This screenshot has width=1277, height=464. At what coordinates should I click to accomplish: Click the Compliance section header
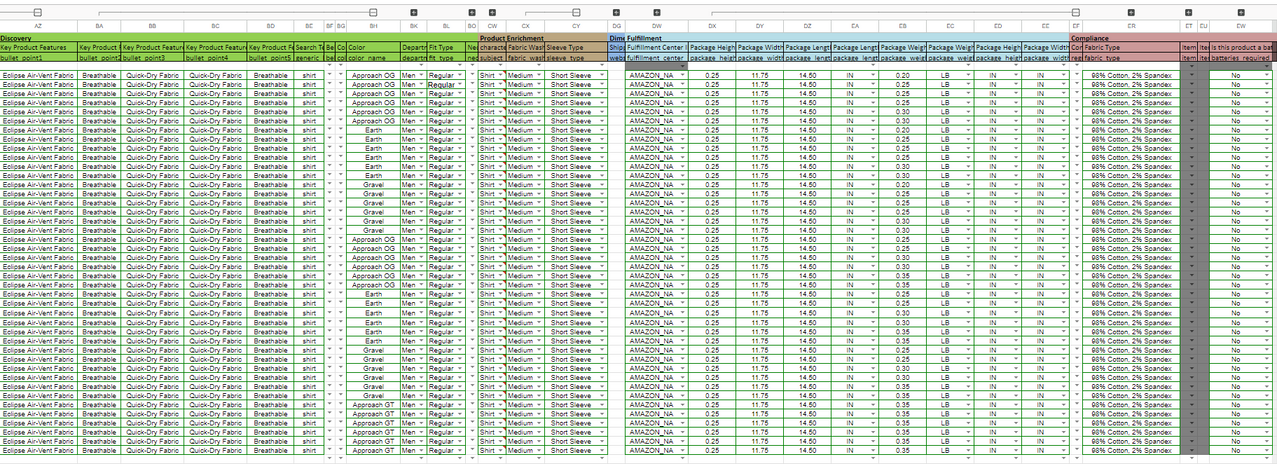pos(1173,38)
